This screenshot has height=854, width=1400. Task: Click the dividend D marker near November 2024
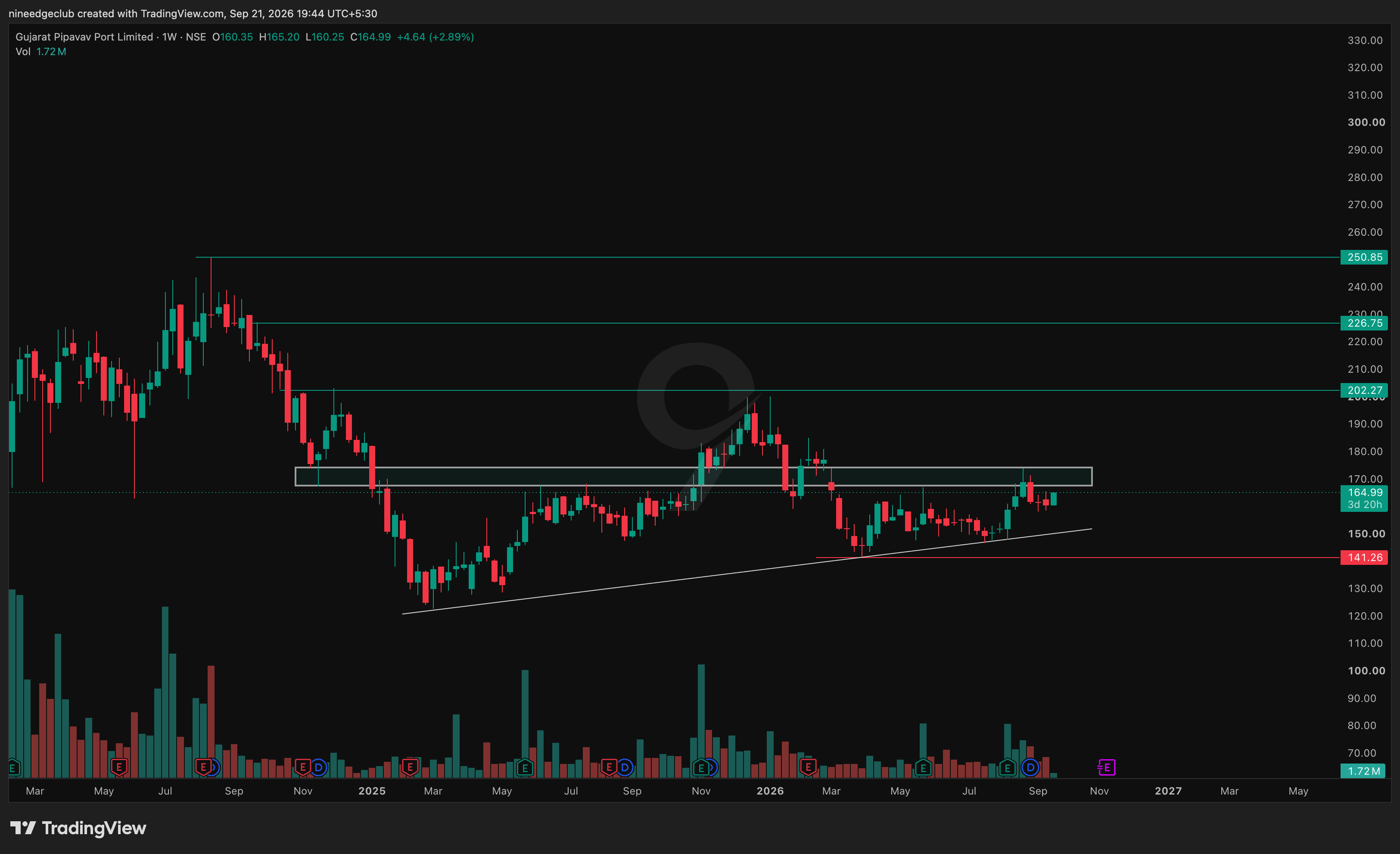click(x=319, y=768)
